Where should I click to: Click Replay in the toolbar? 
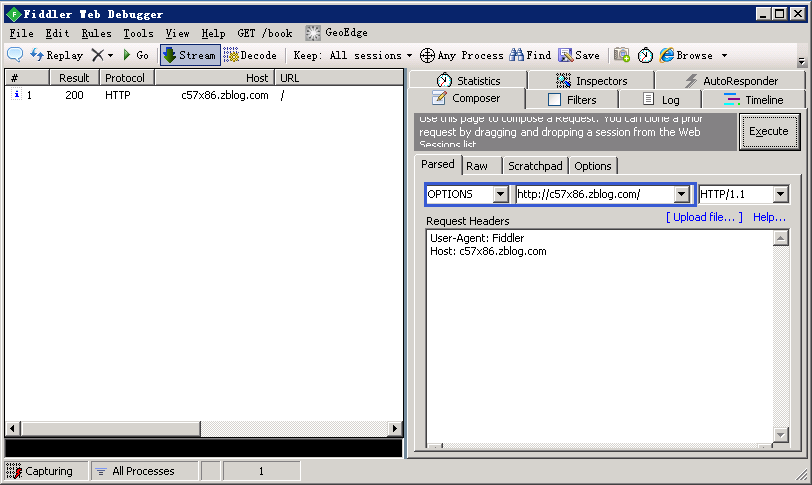click(56, 55)
